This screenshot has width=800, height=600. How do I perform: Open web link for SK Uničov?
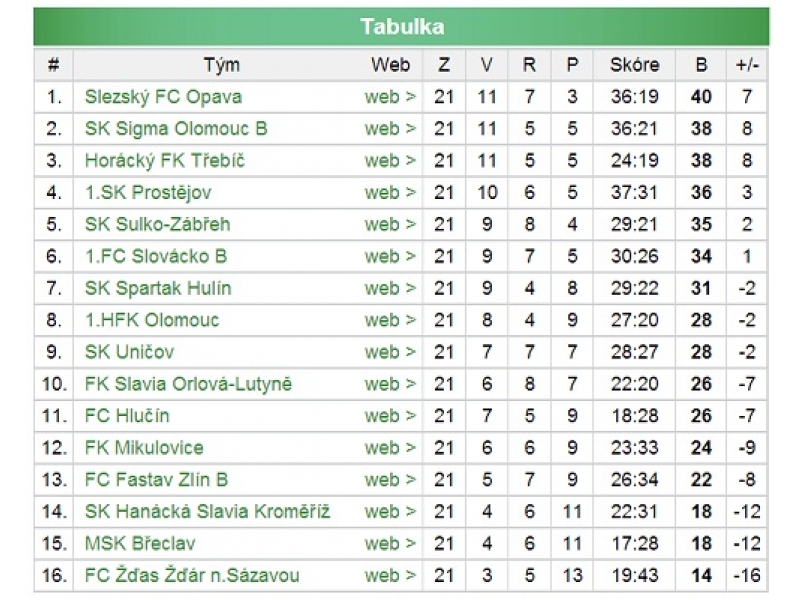click(x=390, y=353)
